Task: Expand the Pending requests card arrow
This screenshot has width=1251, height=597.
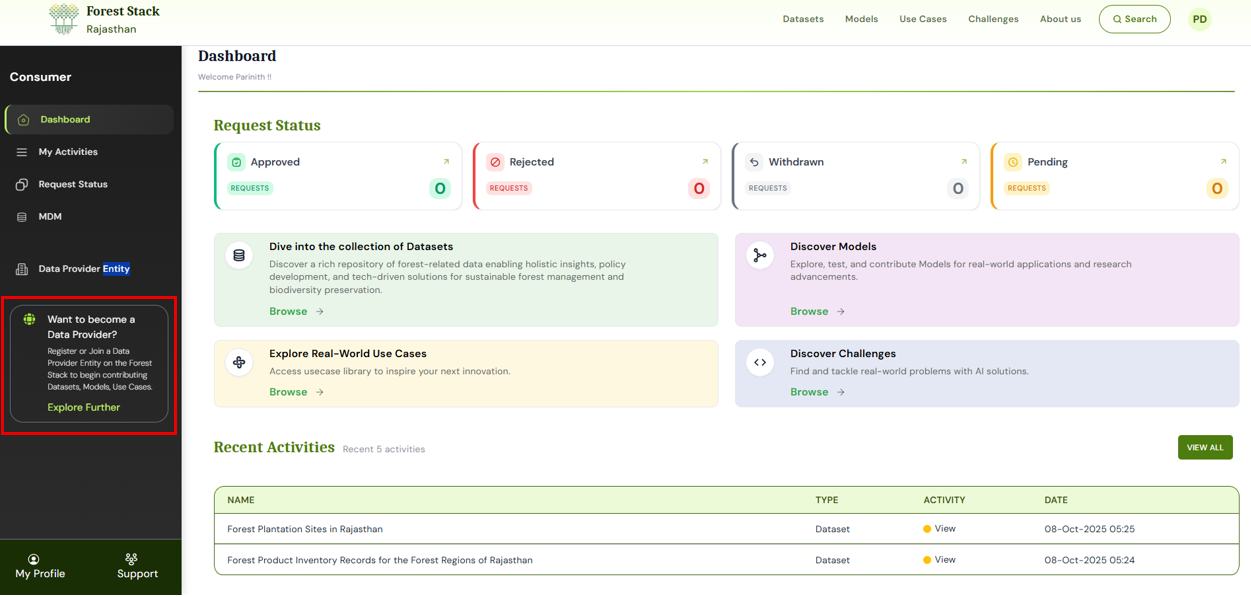Action: point(1223,160)
